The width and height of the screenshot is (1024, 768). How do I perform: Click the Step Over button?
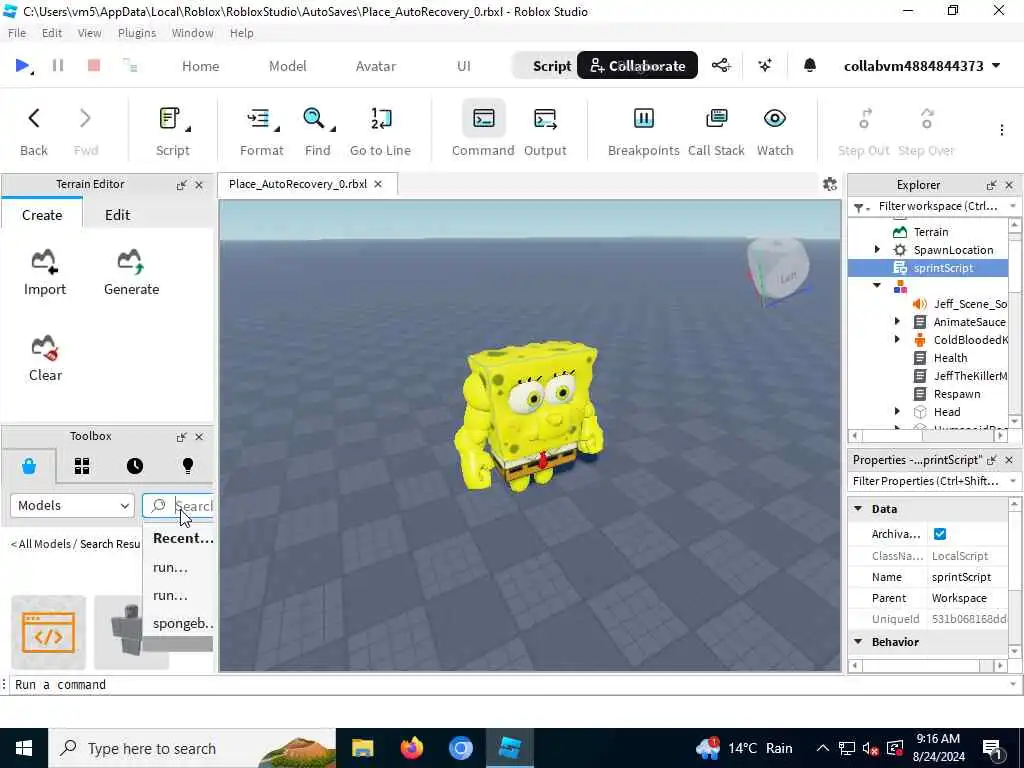[926, 131]
